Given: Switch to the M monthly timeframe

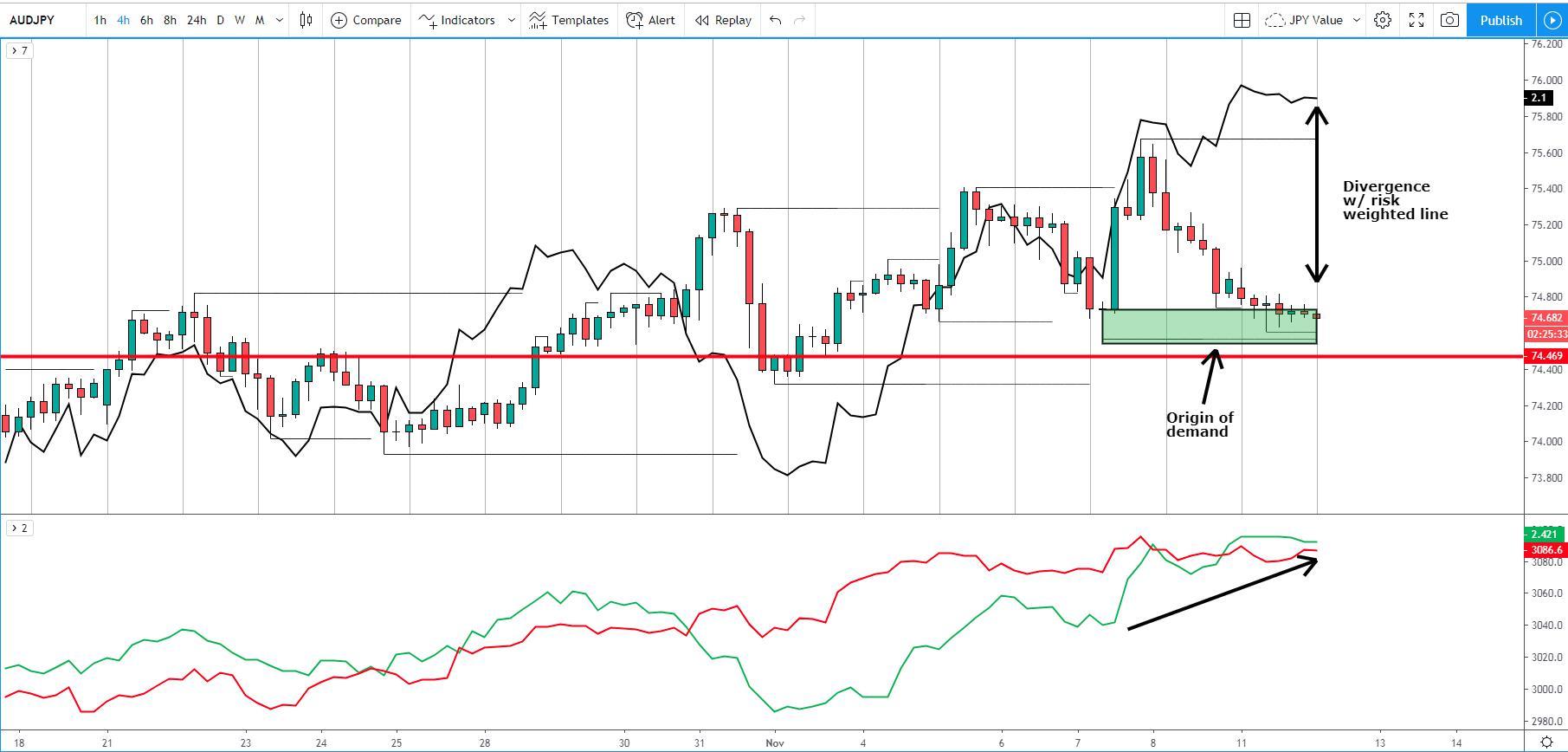Looking at the screenshot, I should click(x=260, y=20).
